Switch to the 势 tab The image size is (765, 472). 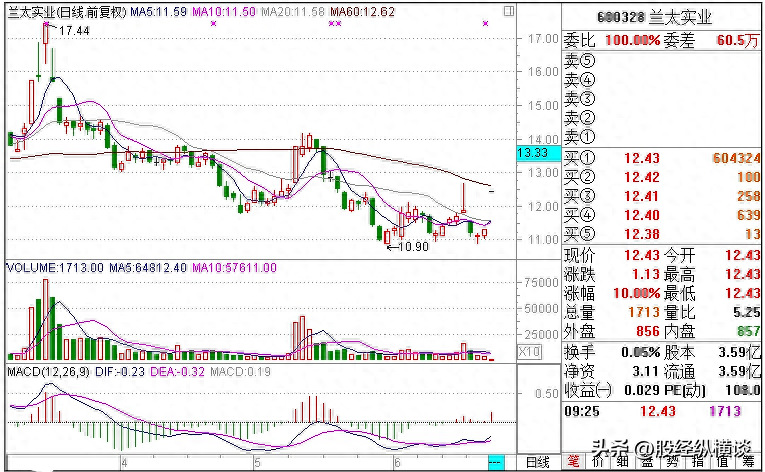672,462
